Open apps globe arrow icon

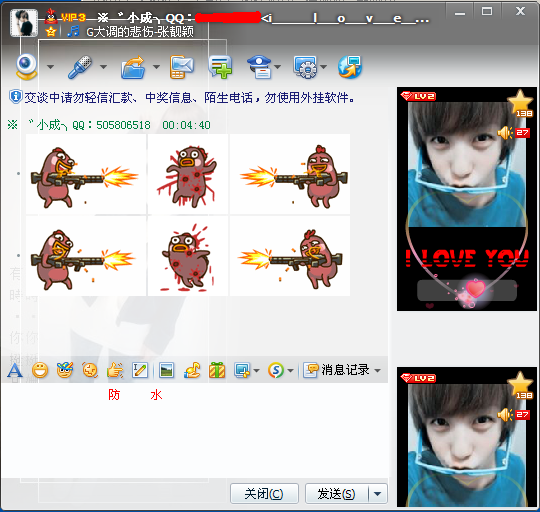pos(350,67)
